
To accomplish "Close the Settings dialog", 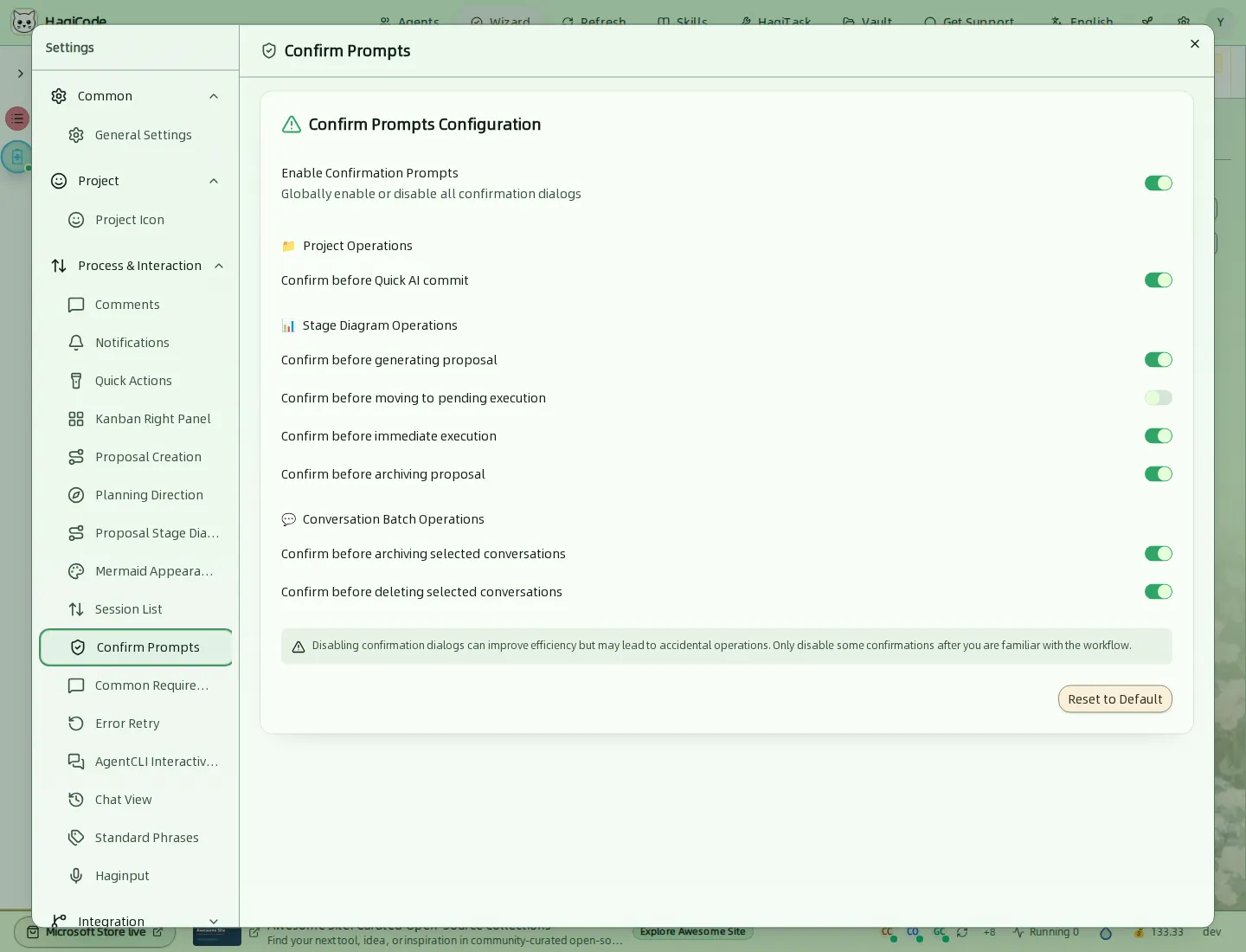I will point(1195,44).
